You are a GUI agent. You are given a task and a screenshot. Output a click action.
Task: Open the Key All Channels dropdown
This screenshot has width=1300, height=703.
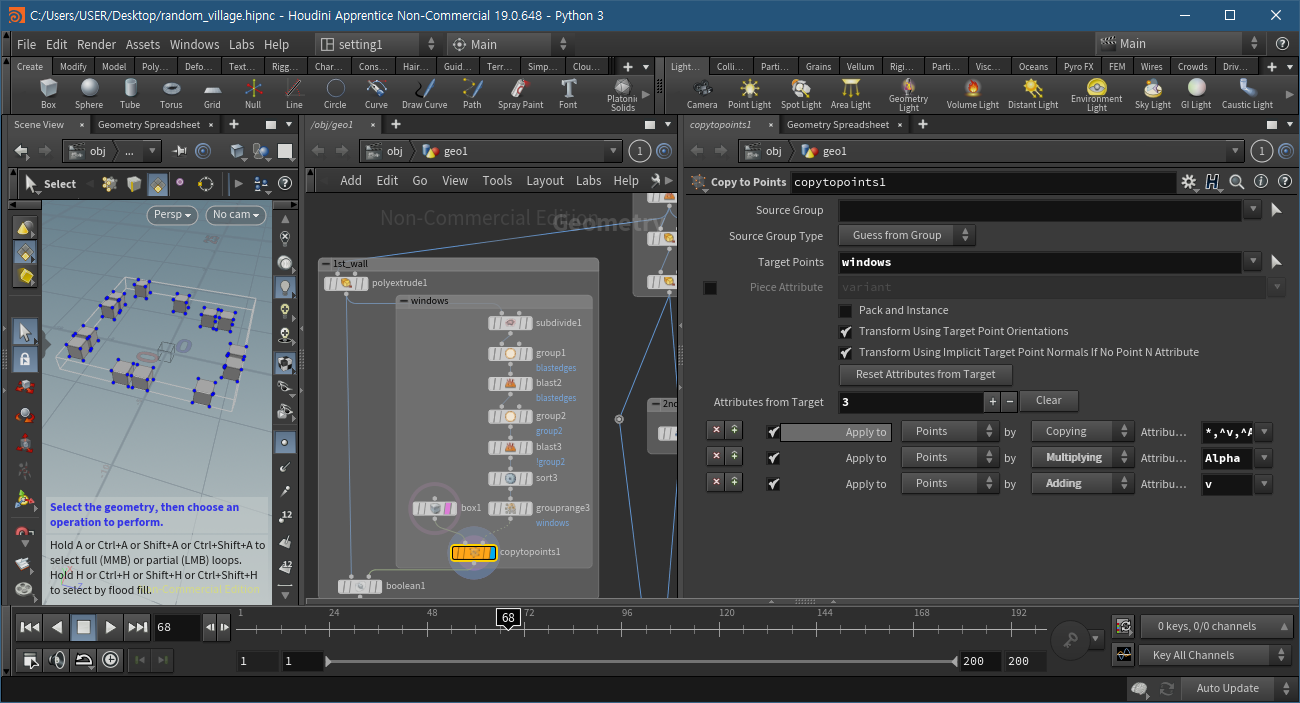coord(1217,655)
